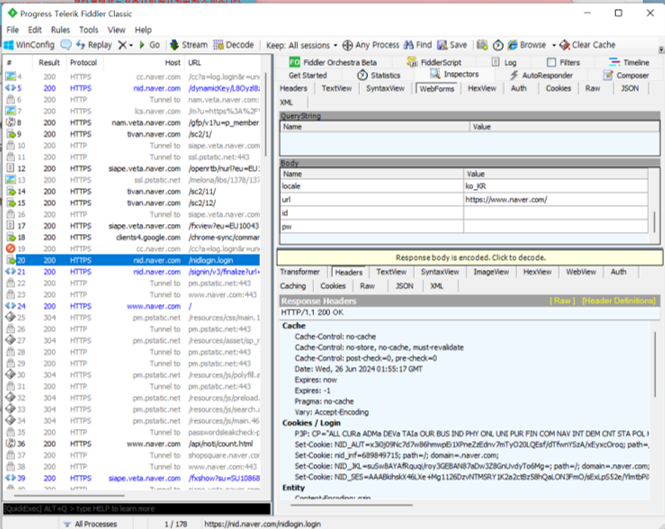
Task: Click 'Response body is encoded' decode bar
Action: tap(470, 258)
